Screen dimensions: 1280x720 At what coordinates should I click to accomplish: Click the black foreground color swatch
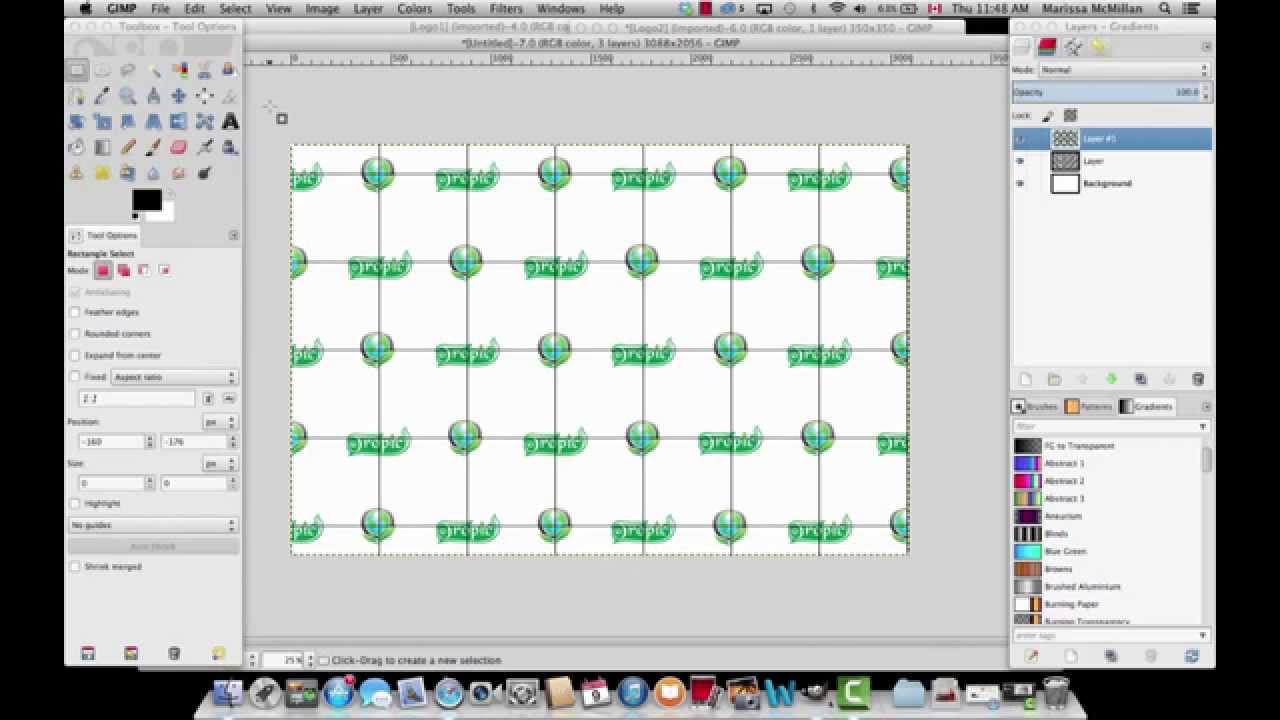pos(146,199)
